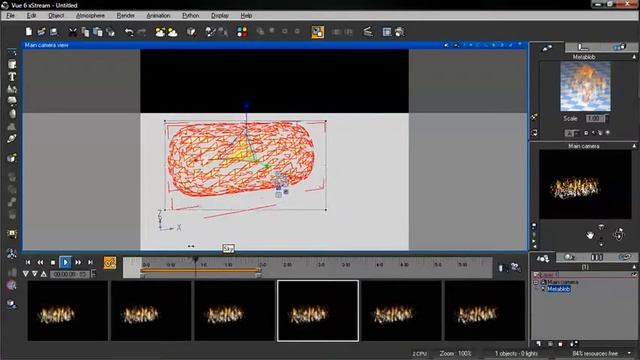Click the Redo arrow icon
Image resolution: width=640 pixels, height=360 pixels.
tap(142, 32)
